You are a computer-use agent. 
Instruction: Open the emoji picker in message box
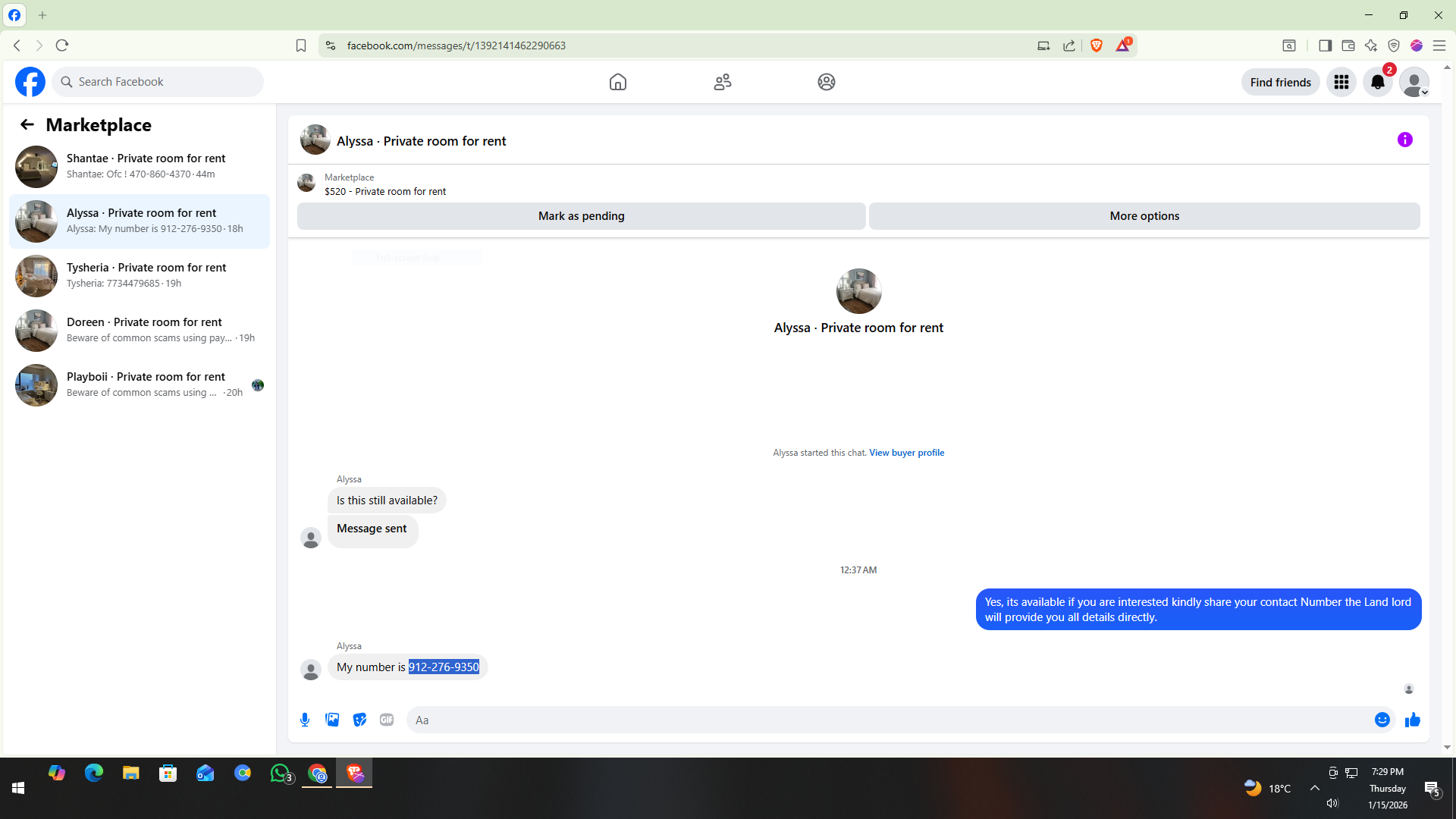pos(1382,720)
